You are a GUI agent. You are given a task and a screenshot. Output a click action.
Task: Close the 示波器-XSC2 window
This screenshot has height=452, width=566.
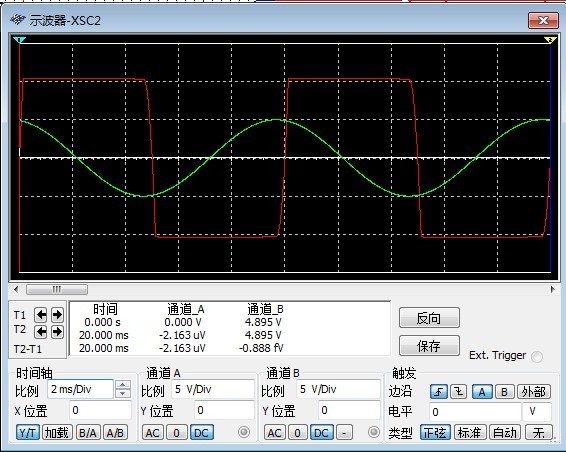pos(543,20)
